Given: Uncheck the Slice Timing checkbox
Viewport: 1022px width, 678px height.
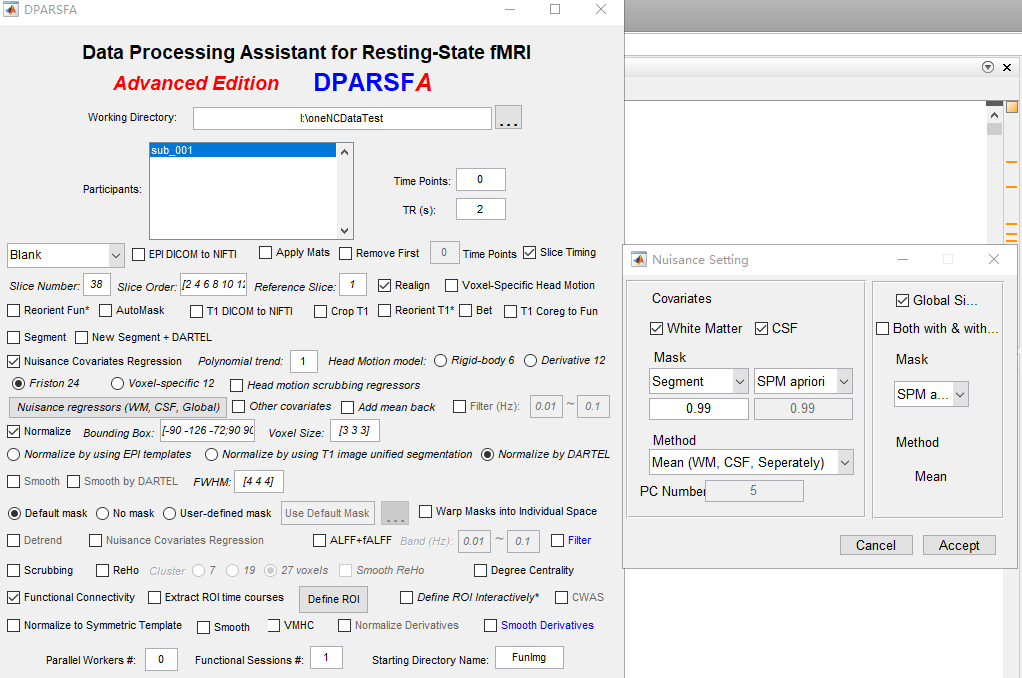Looking at the screenshot, I should coord(529,252).
